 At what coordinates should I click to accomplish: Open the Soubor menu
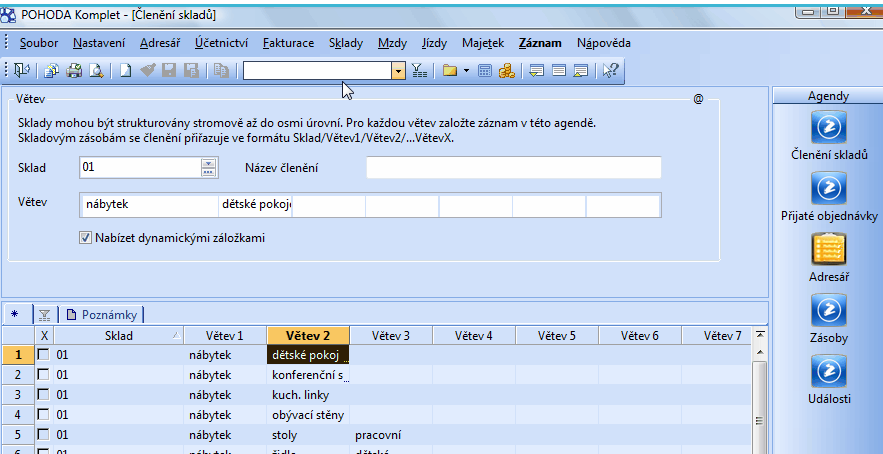[x=39, y=43]
